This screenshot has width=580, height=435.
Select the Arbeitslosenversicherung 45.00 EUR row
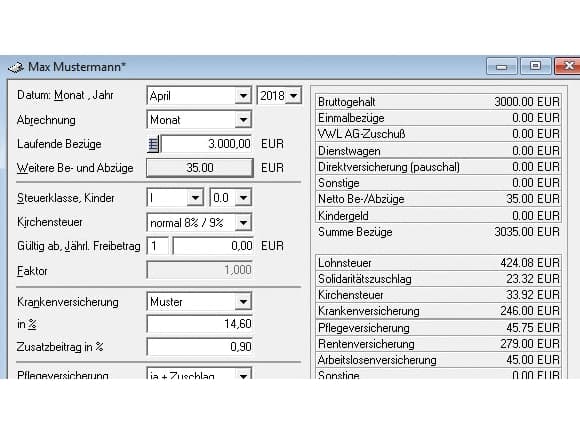pos(438,360)
